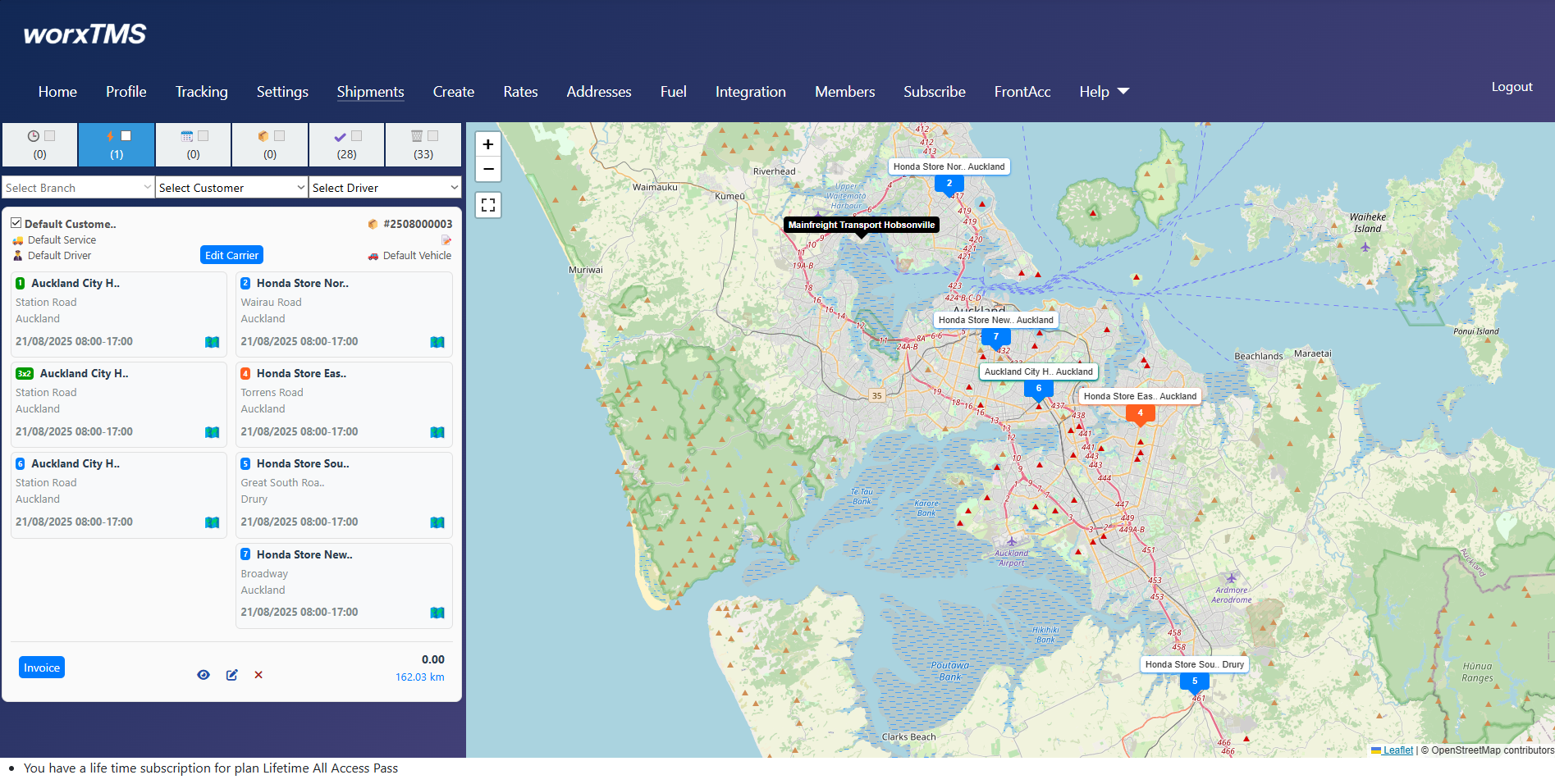The width and height of the screenshot is (1555, 784).
Task: Switch to the Tracking menu item
Action: point(201,92)
